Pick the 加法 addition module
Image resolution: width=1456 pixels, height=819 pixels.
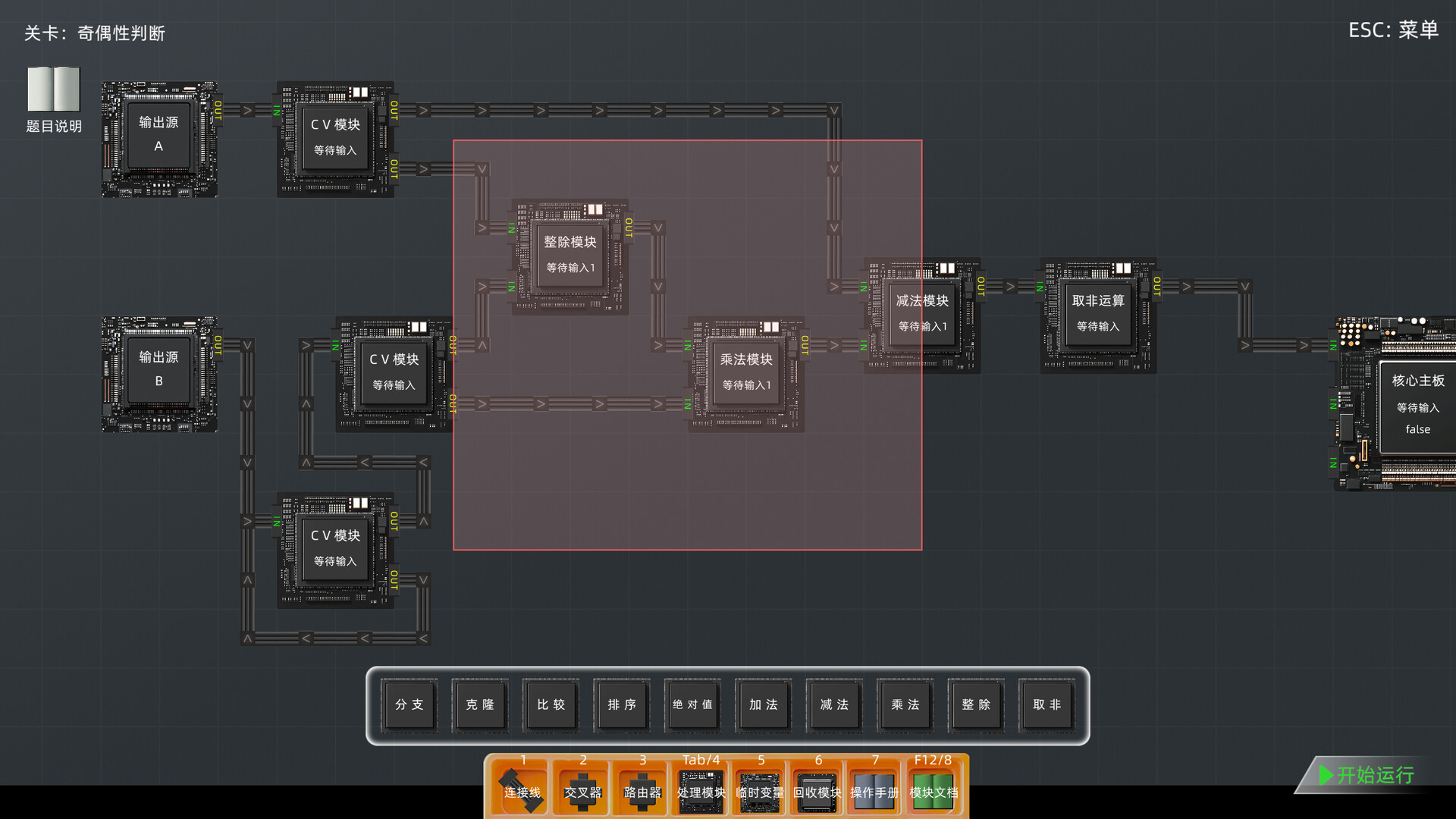(x=764, y=705)
